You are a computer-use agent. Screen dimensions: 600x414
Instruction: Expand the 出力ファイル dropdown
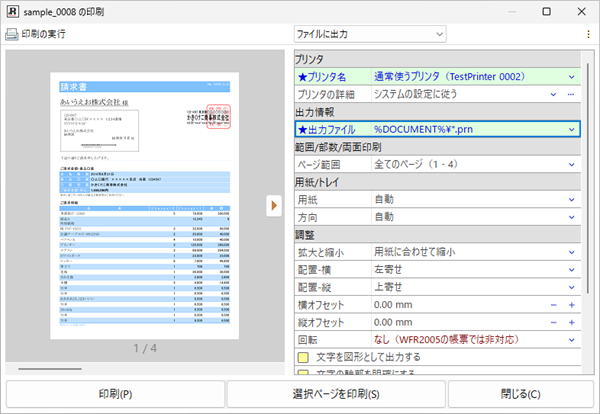tap(571, 130)
